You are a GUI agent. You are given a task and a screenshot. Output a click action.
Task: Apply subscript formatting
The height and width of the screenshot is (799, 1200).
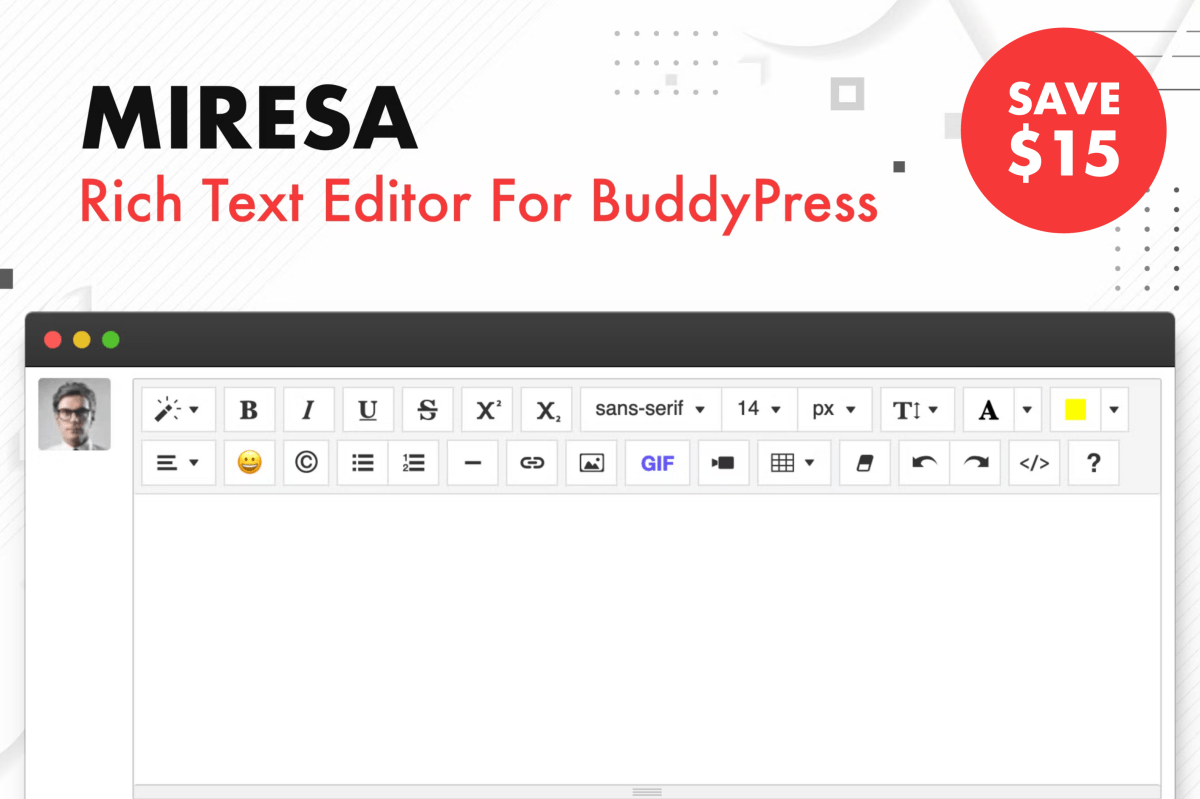point(546,410)
